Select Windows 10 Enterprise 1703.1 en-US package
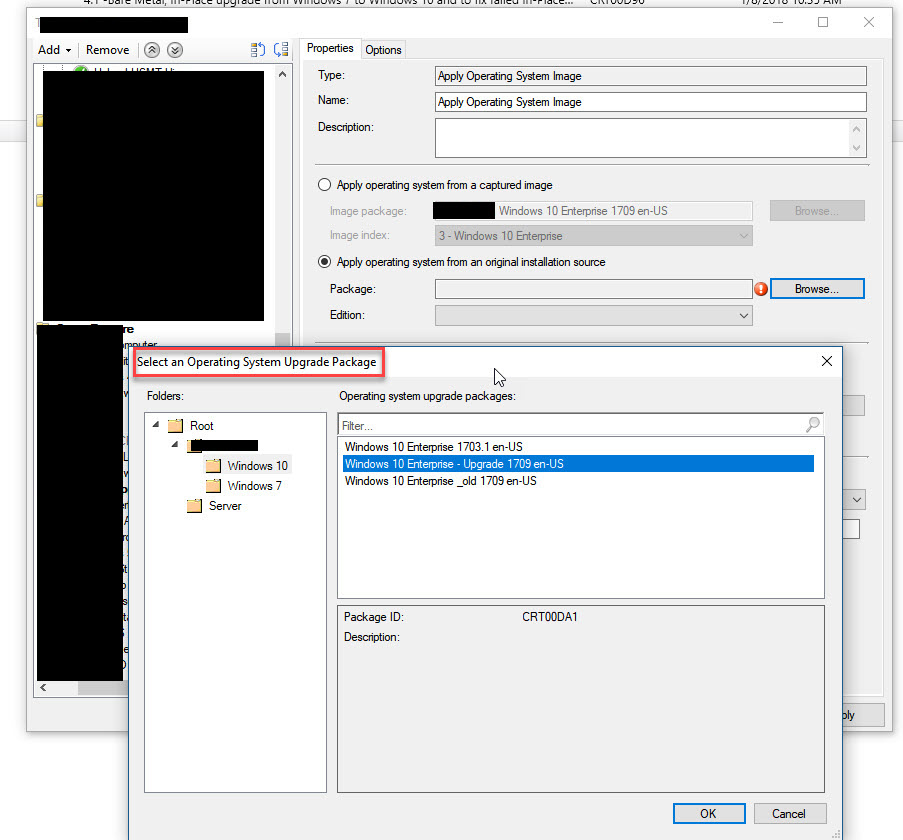Image resolution: width=903 pixels, height=840 pixels. [434, 447]
